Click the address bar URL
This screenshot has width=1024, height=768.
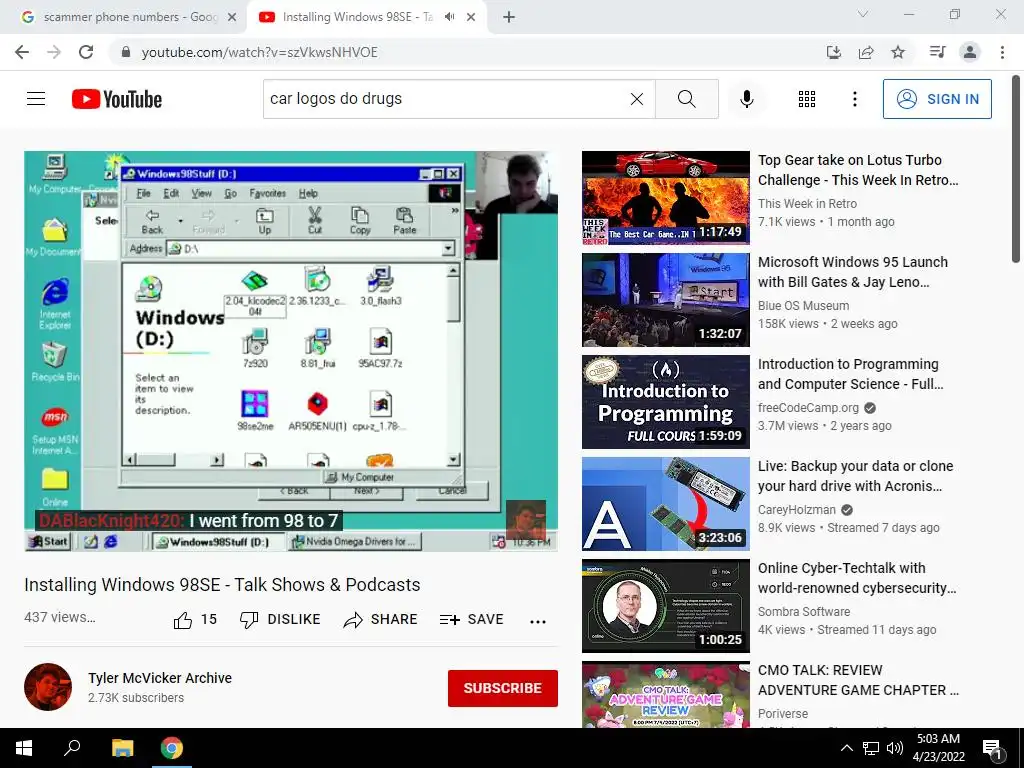pyautogui.click(x=260, y=52)
